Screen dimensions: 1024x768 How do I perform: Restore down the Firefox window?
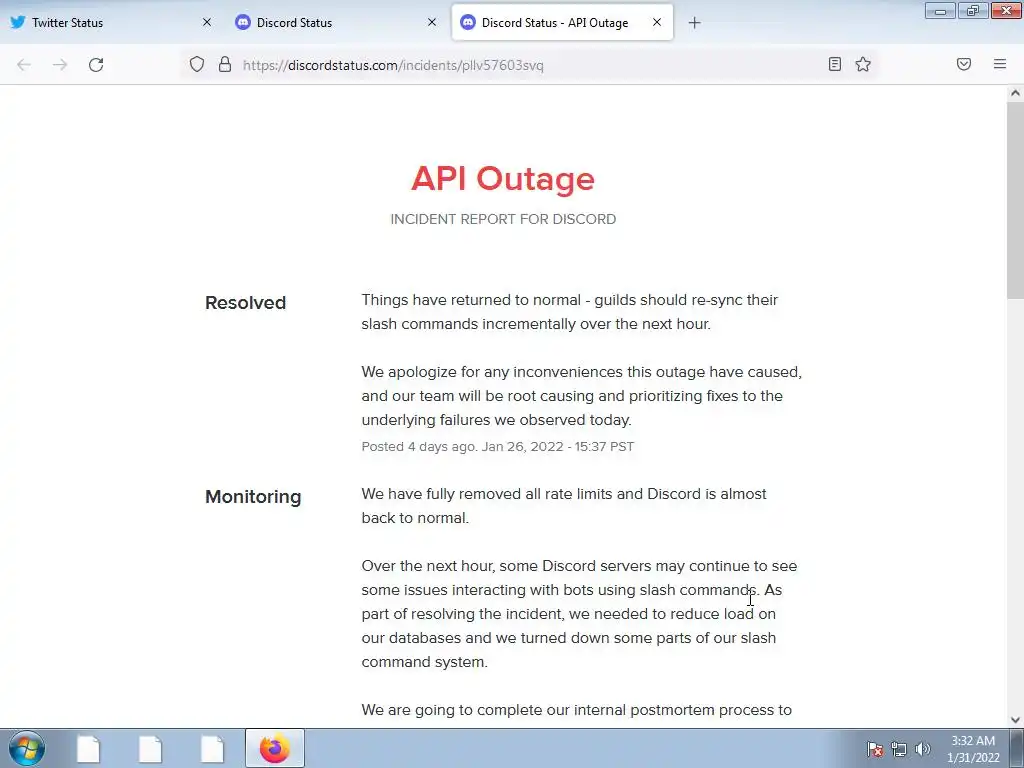972,10
